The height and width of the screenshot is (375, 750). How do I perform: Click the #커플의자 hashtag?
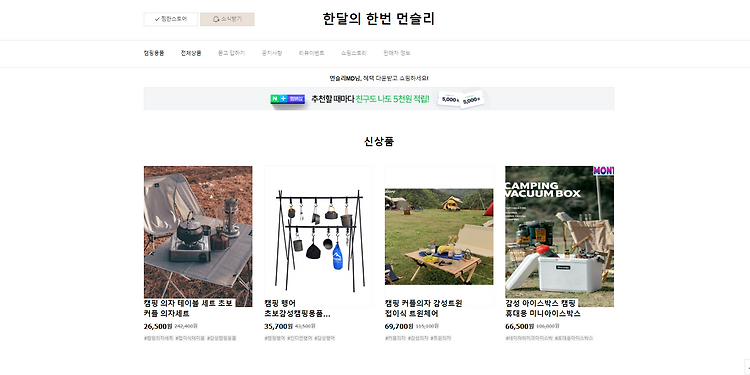click(x=395, y=338)
